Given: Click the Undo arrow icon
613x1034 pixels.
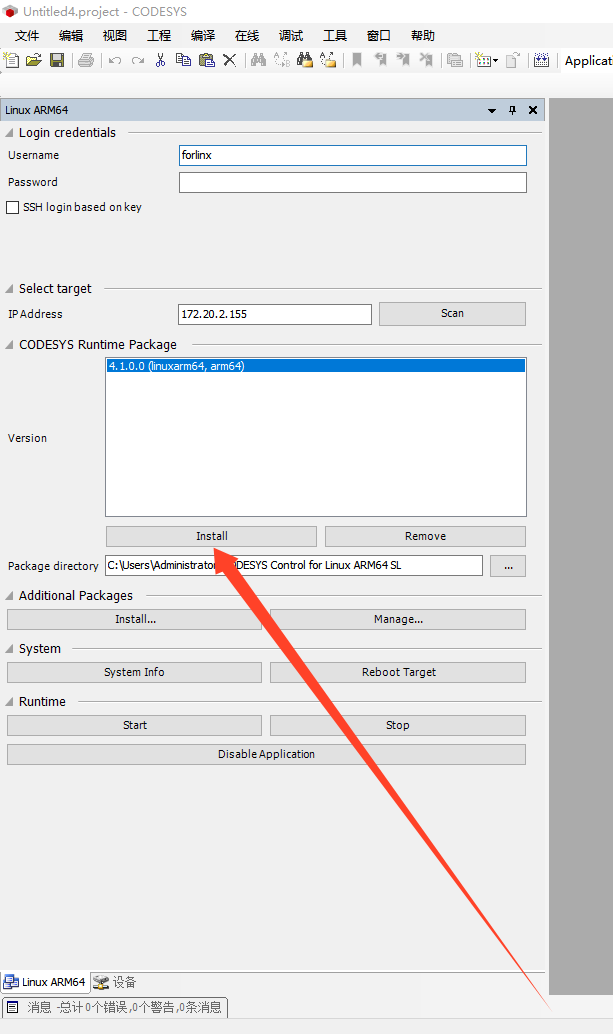Looking at the screenshot, I should click(115, 61).
